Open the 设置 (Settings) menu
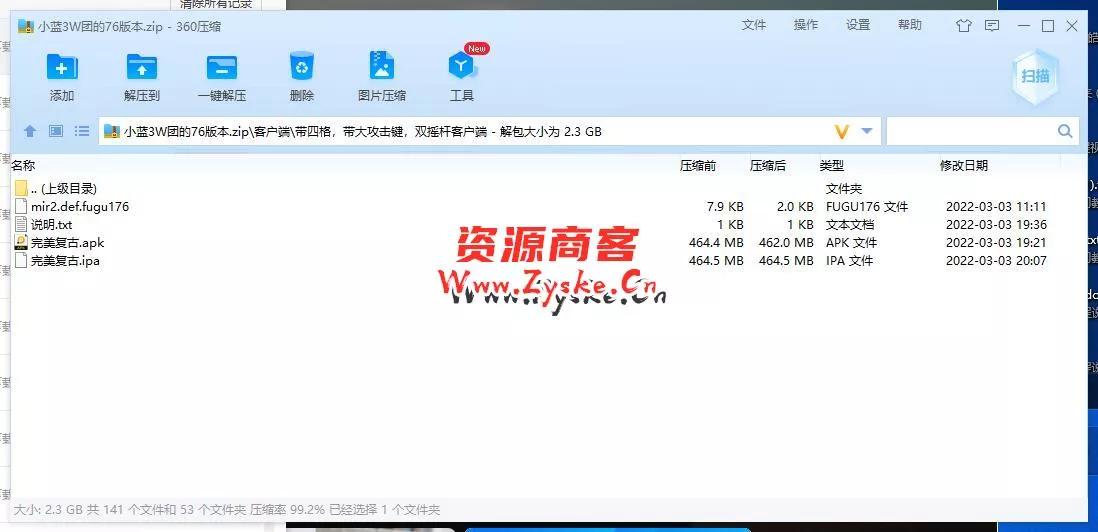1098x532 pixels. (857, 25)
